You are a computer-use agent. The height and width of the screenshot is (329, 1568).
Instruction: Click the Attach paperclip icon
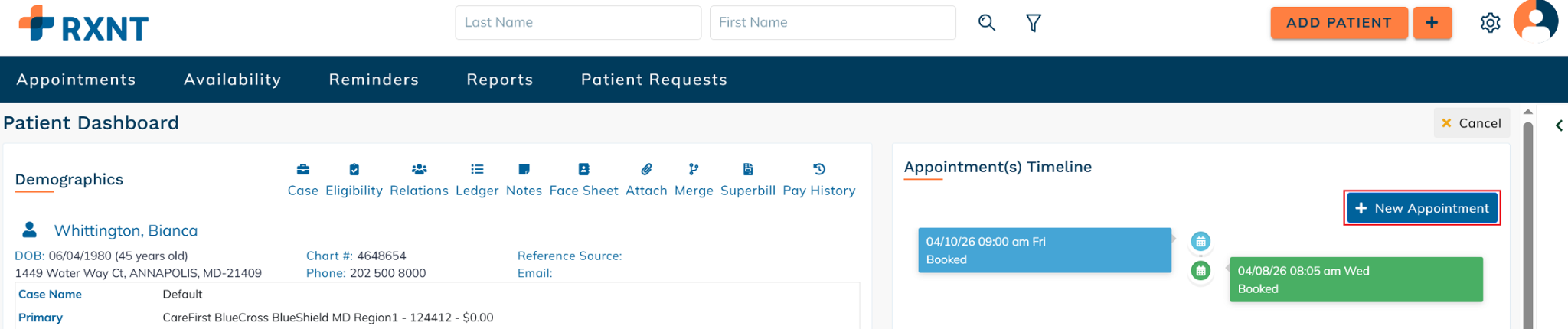pyautogui.click(x=646, y=170)
